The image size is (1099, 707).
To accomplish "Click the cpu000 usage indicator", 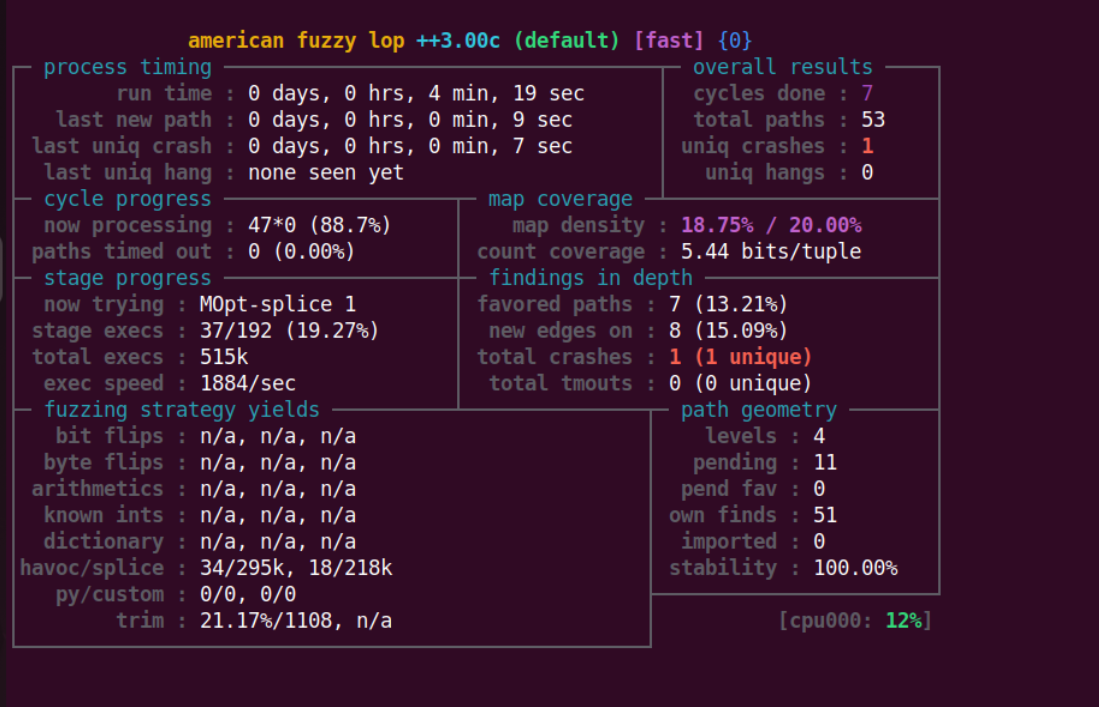I will coord(855,621).
